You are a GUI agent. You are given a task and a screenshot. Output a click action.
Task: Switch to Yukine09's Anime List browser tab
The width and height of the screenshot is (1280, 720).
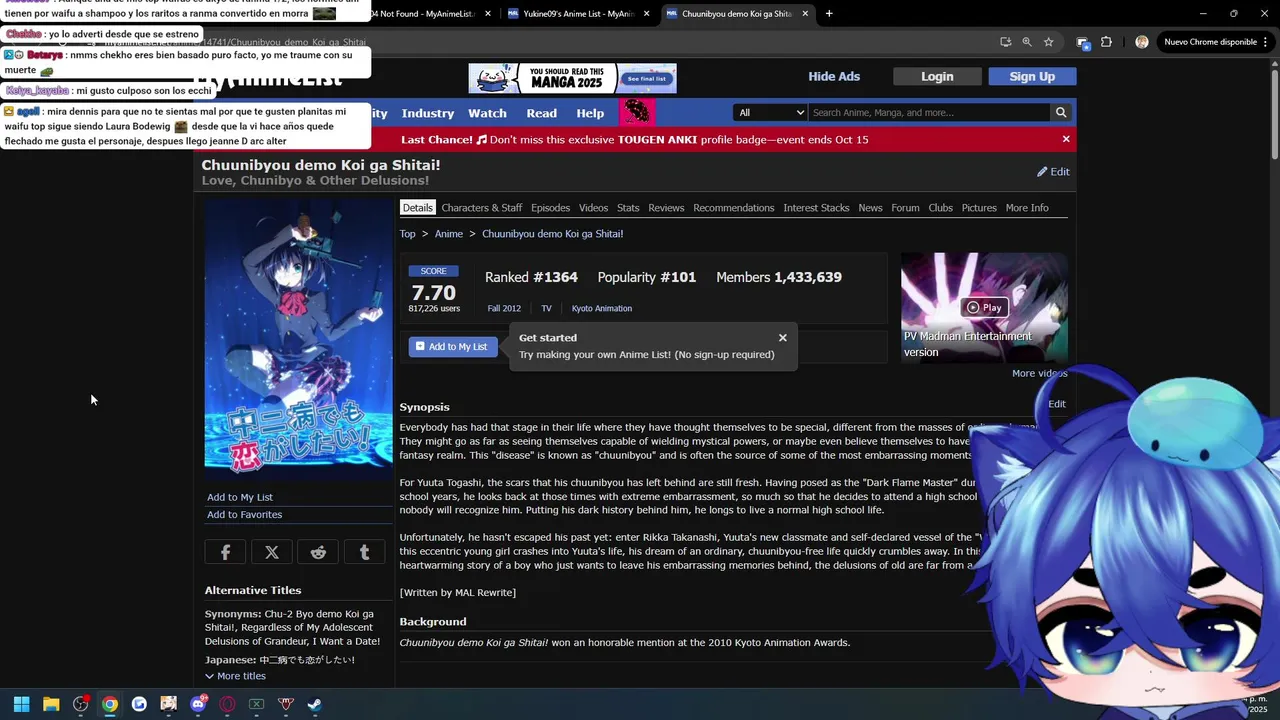pyautogui.click(x=579, y=14)
